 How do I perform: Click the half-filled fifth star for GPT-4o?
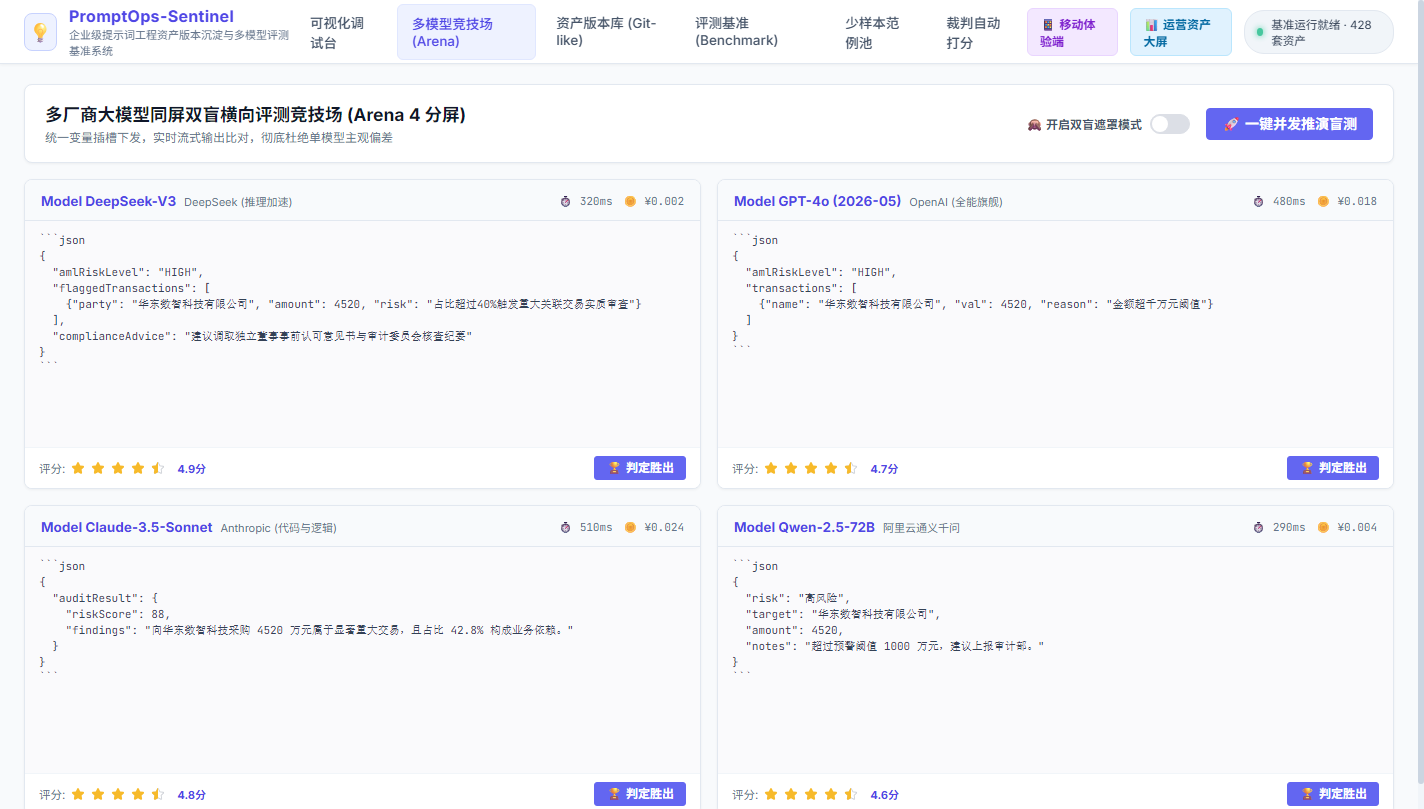coord(851,468)
